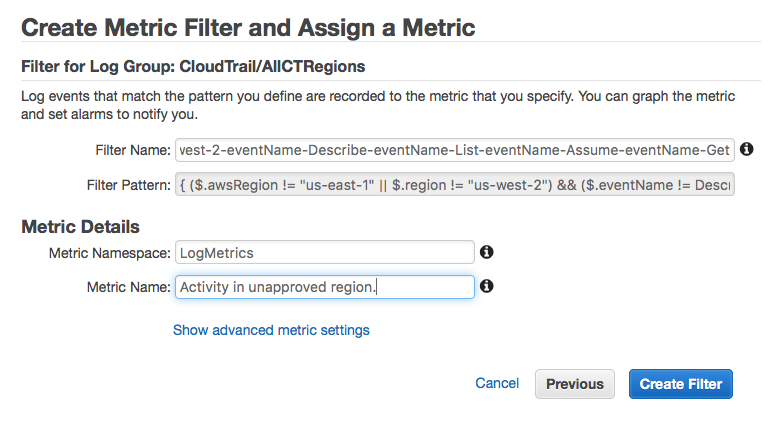Focus the Filter Name text field

pos(454,150)
